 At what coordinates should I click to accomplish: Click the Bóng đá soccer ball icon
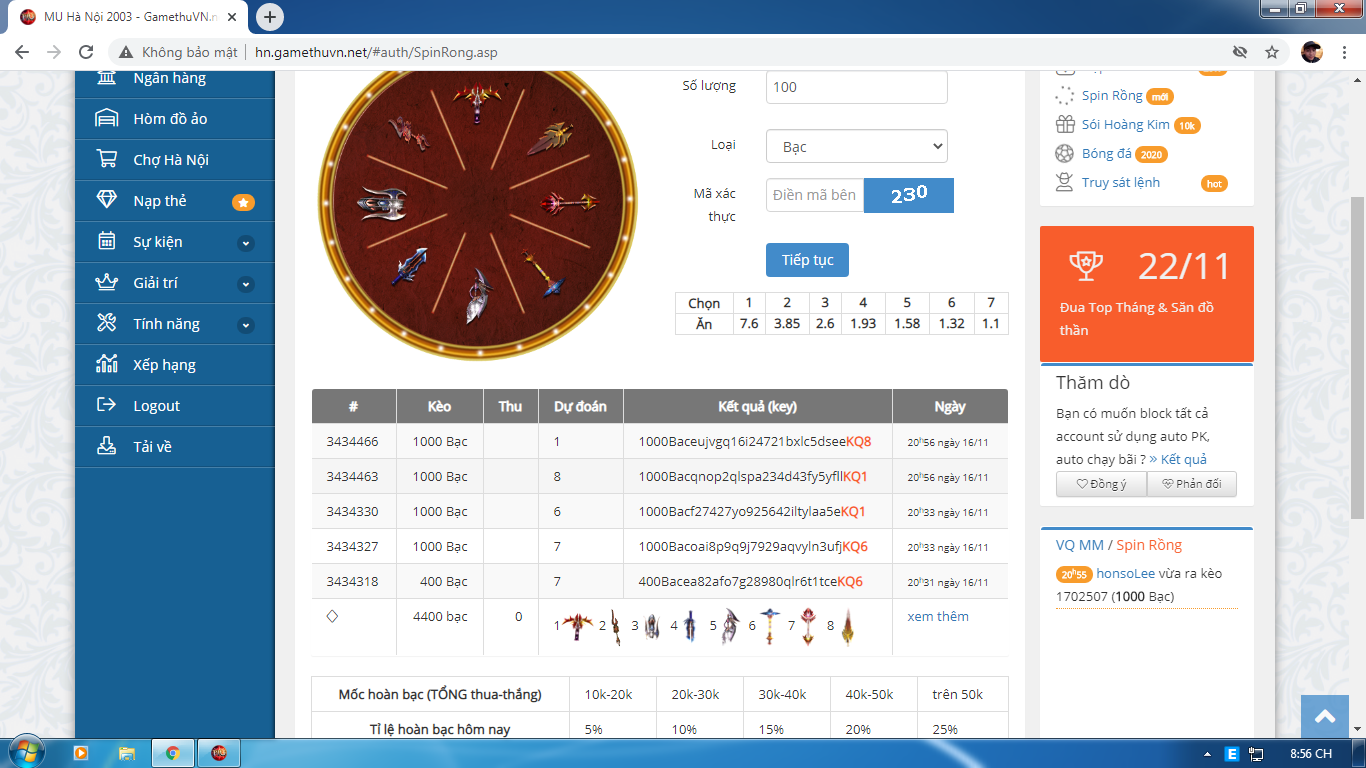coord(1064,154)
